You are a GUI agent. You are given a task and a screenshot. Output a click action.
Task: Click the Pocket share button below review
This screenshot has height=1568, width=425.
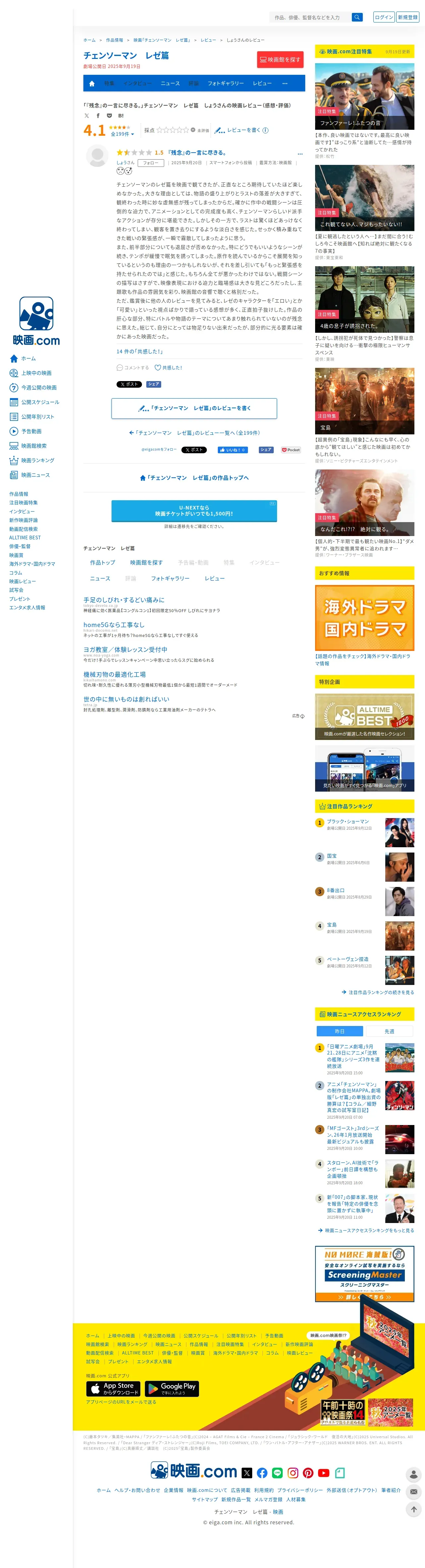[291, 450]
